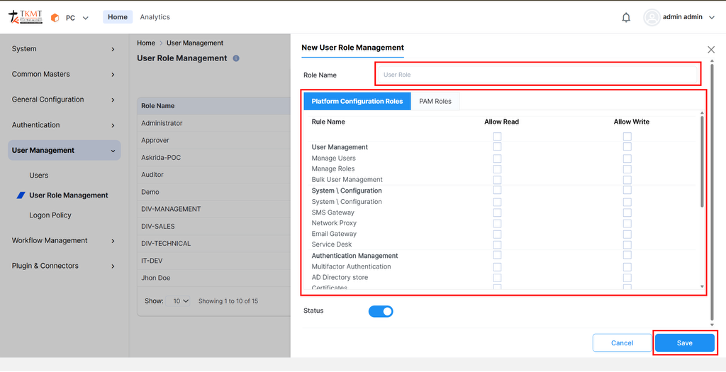Screen dimensions: 726x372
Task: Select the Approver role row
Action: click(214, 140)
